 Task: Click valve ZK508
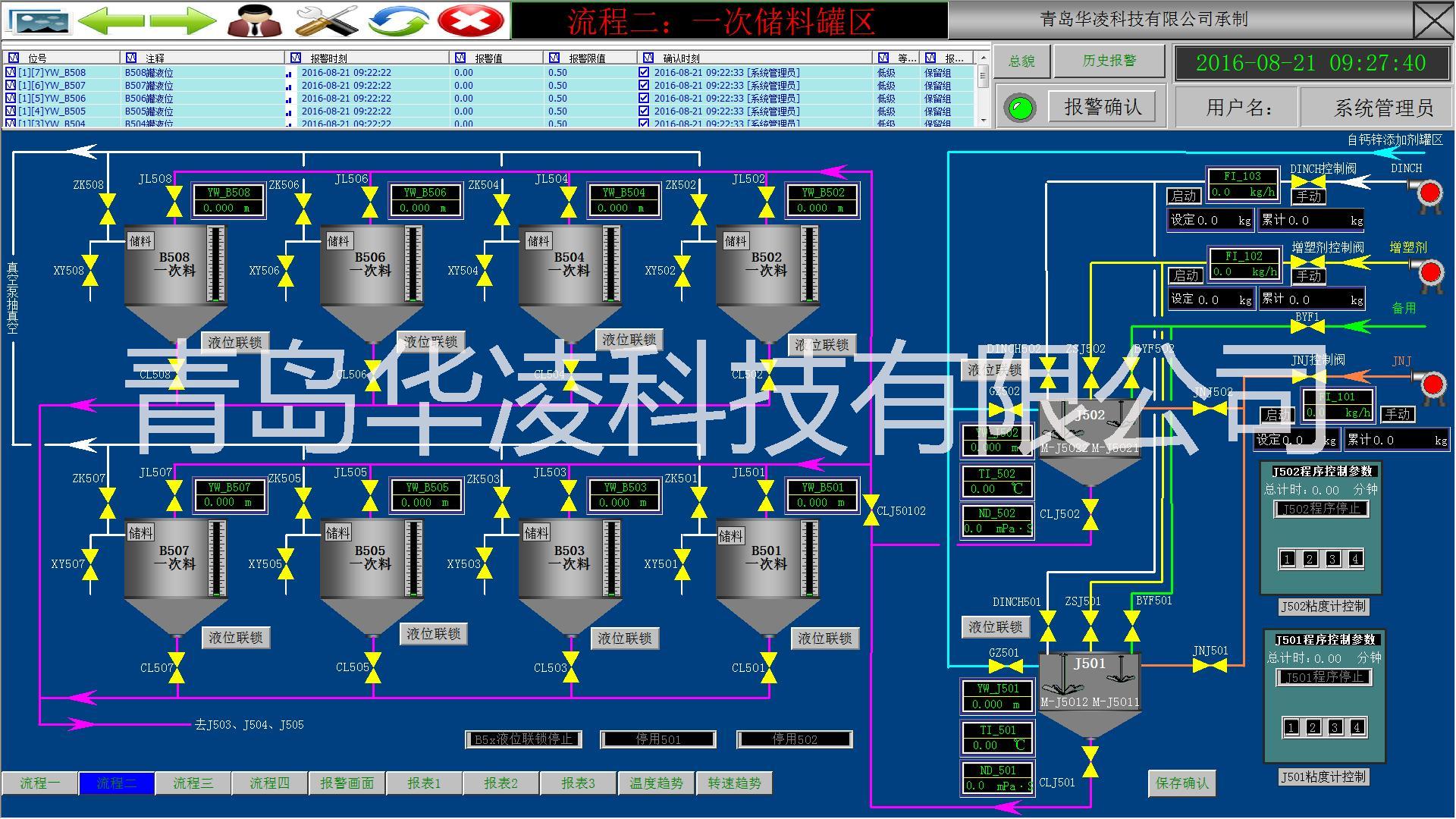point(108,209)
